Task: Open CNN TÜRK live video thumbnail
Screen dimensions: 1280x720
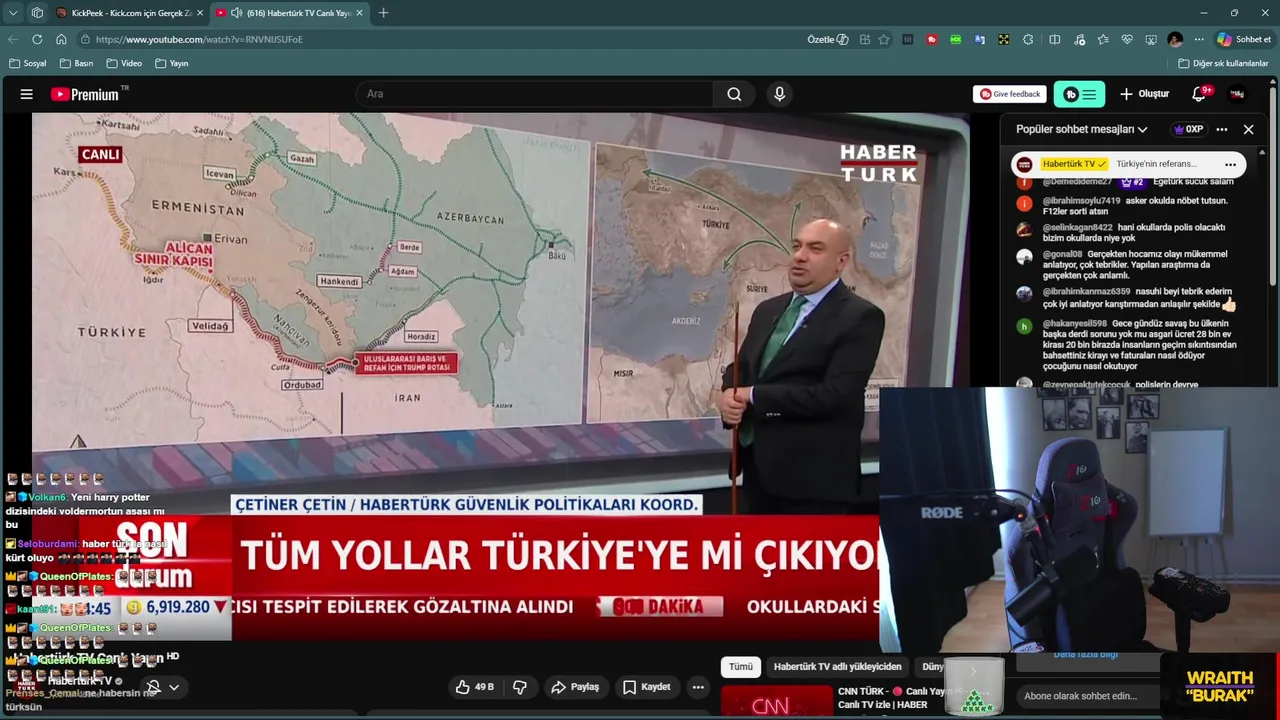Action: click(777, 702)
